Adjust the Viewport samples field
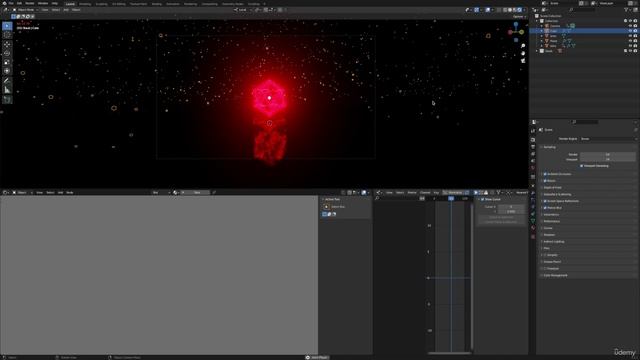The height and width of the screenshot is (360, 640). pyautogui.click(x=608, y=160)
